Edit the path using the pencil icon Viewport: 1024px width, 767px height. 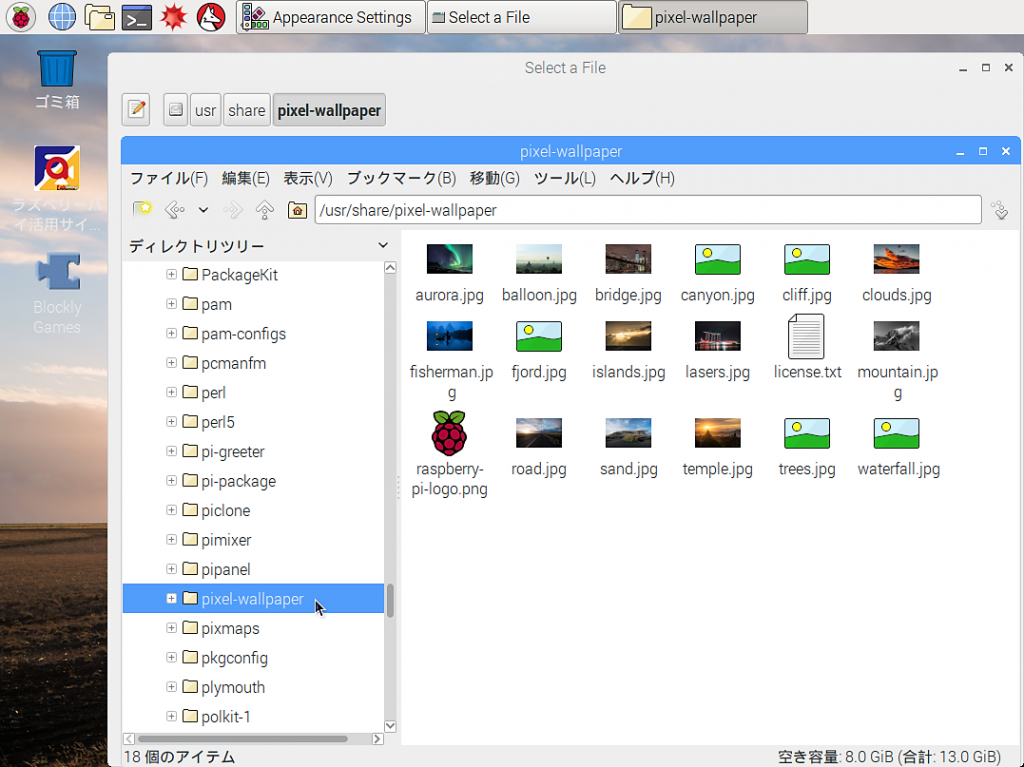point(135,109)
